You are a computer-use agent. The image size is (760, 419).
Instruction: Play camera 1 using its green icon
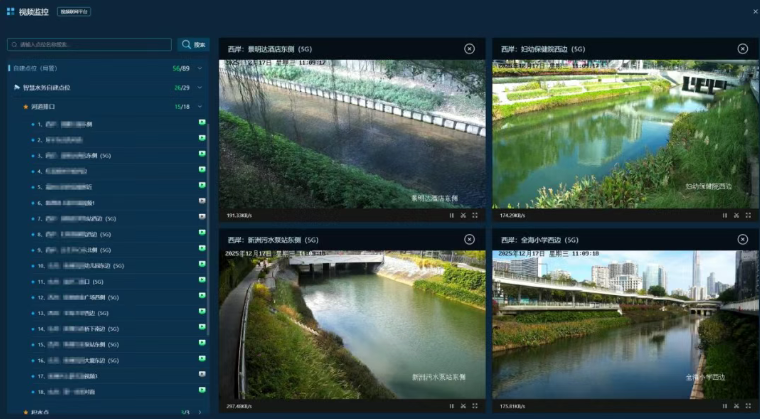(202, 124)
